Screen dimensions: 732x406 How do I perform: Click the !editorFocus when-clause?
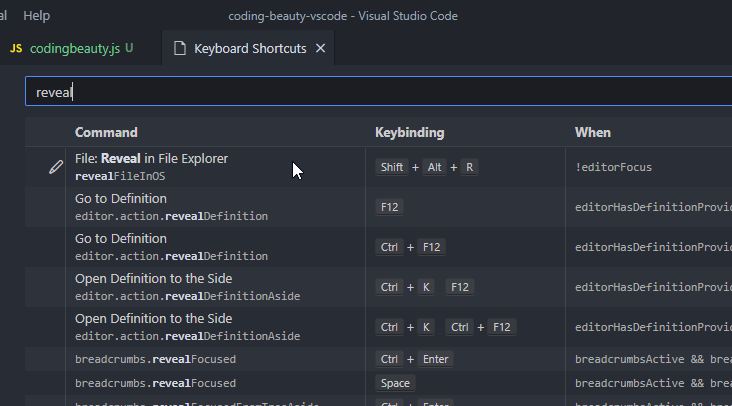click(613, 167)
